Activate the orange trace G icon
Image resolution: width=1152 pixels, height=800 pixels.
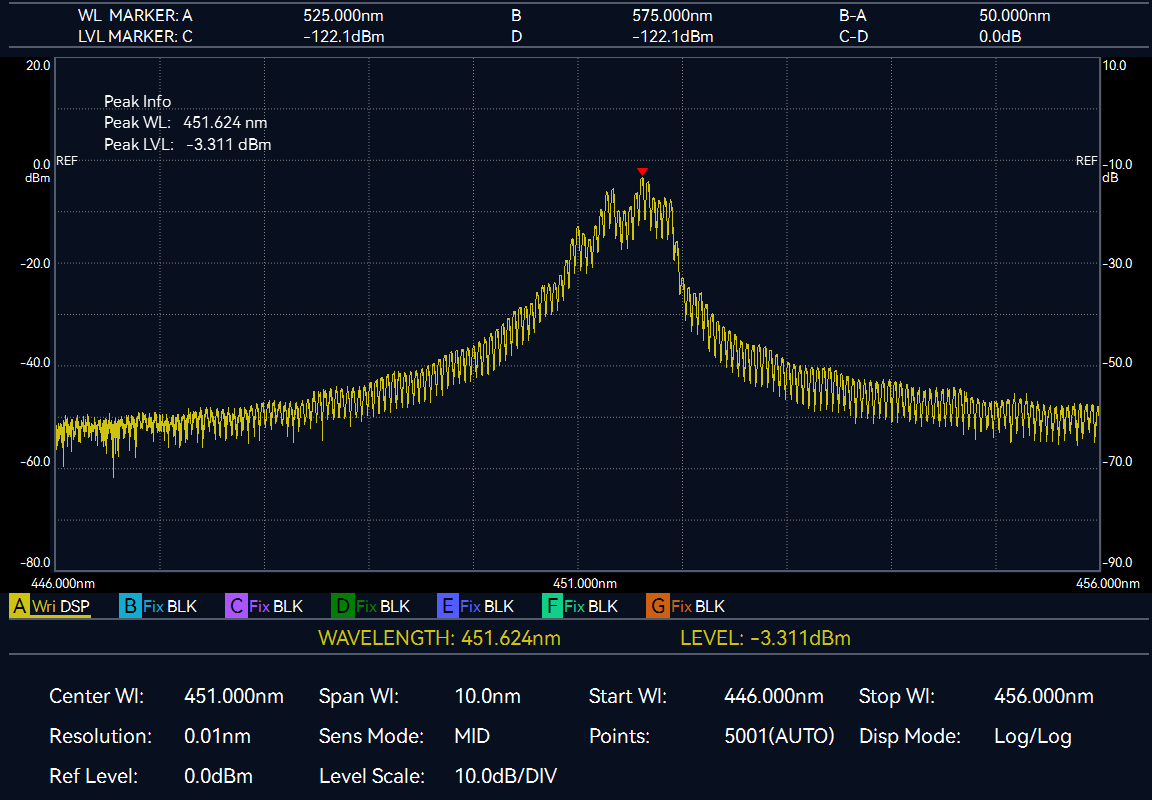point(657,606)
